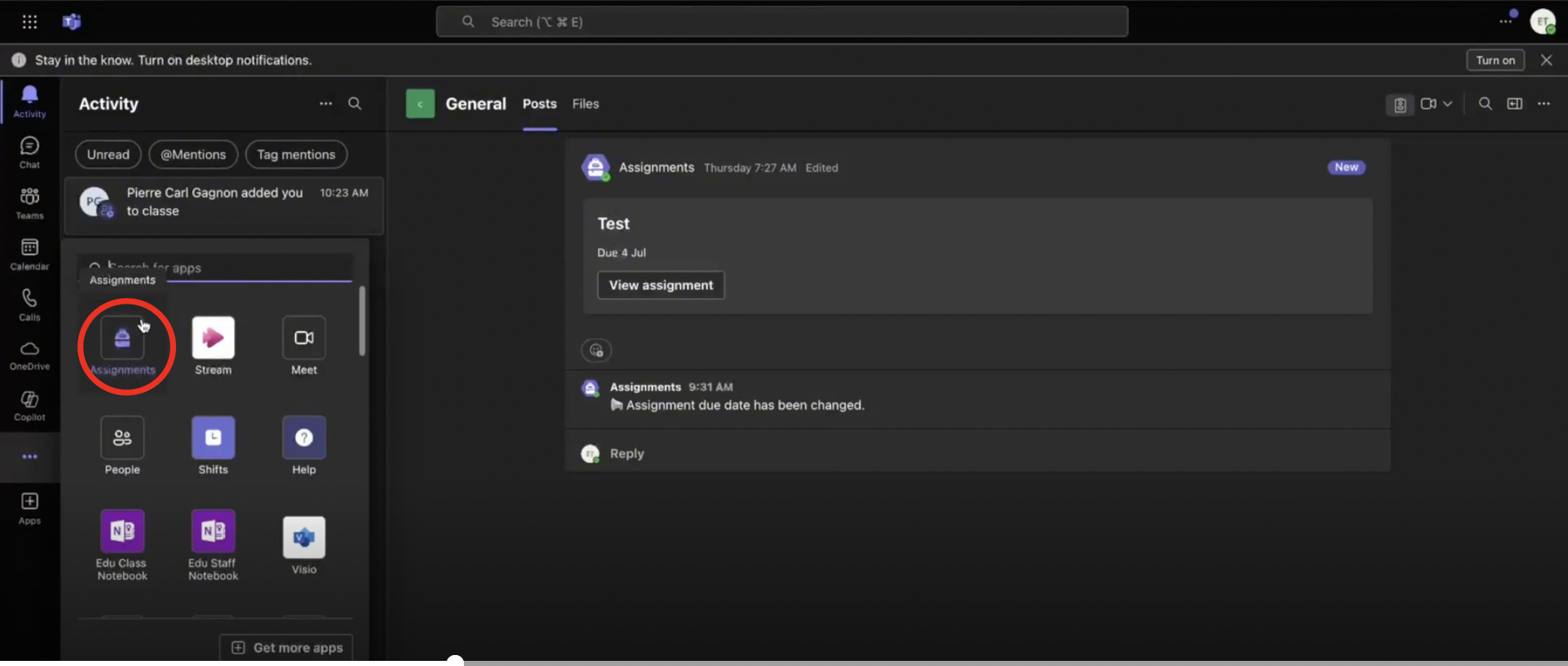The height and width of the screenshot is (666, 1568).
Task: Filter activity by Unread
Action: click(108, 154)
